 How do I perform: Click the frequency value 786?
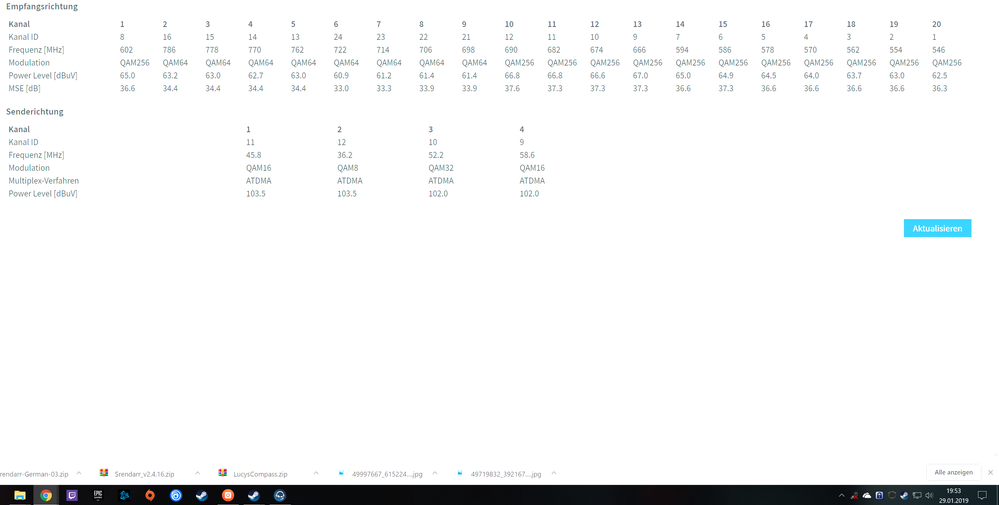pyautogui.click(x=169, y=50)
